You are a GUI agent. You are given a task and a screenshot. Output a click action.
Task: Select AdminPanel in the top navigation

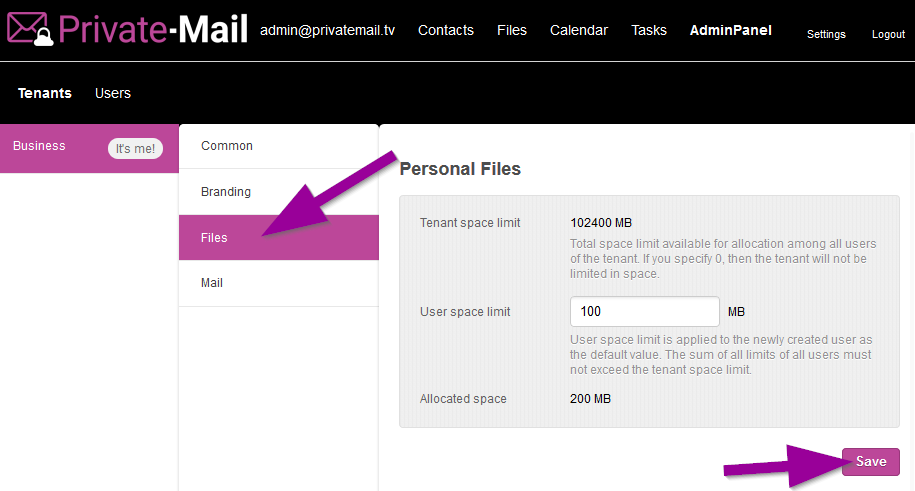click(x=730, y=30)
